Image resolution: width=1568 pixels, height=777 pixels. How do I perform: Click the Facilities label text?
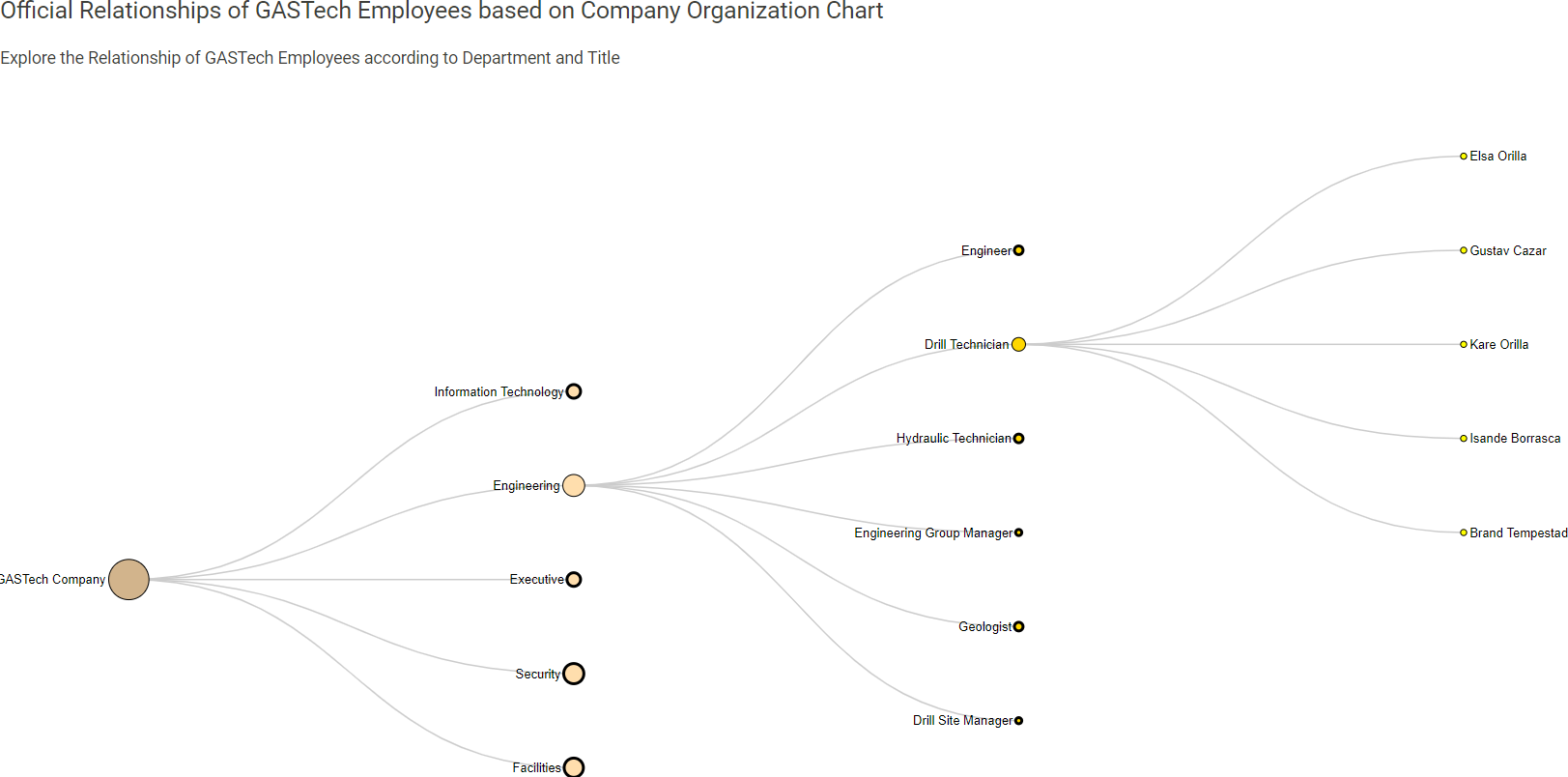coord(536,767)
